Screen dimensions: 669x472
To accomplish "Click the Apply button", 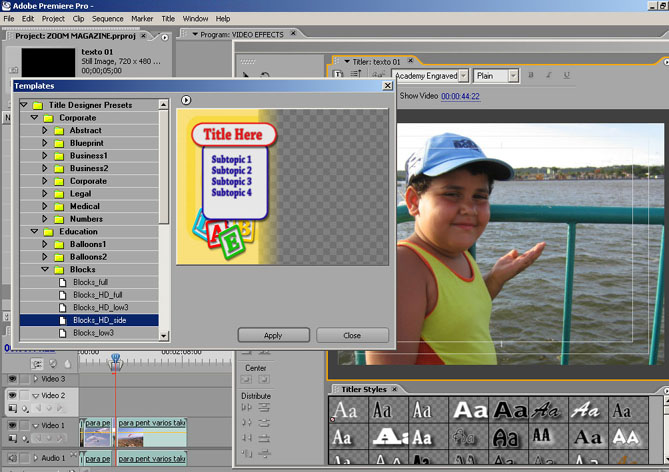I will (x=273, y=335).
